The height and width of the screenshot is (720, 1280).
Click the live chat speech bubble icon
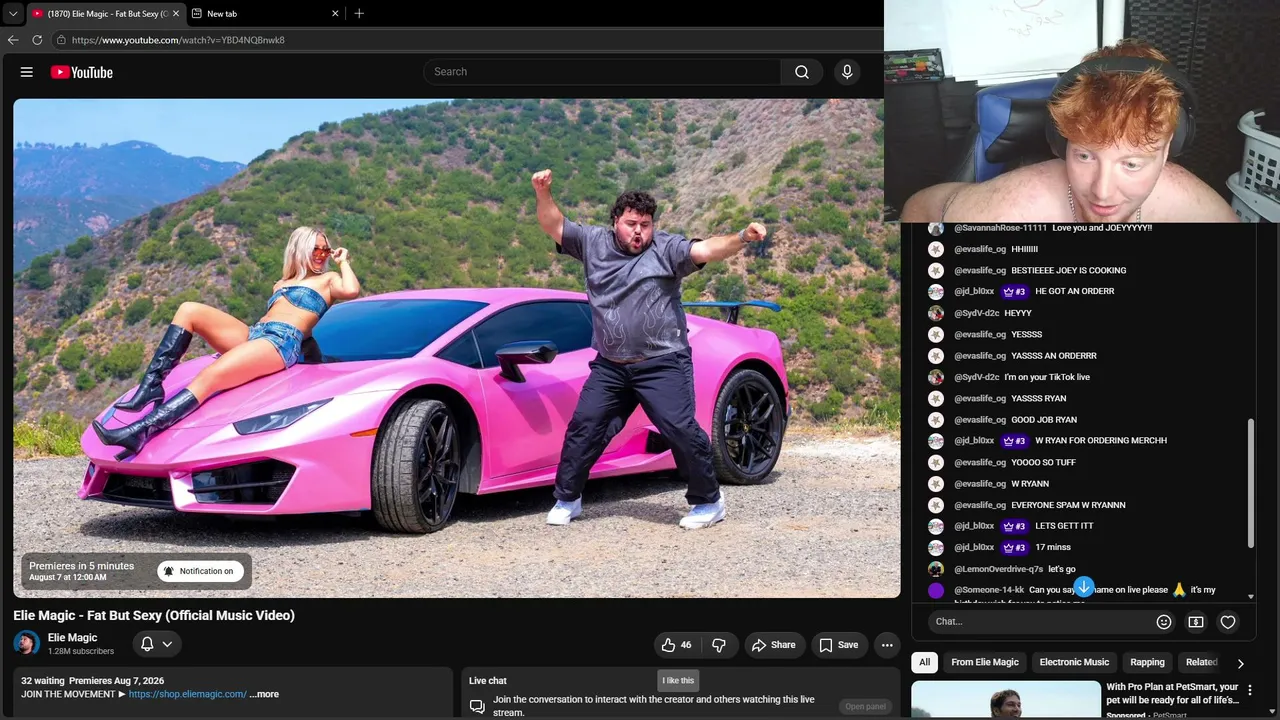pyautogui.click(x=477, y=706)
